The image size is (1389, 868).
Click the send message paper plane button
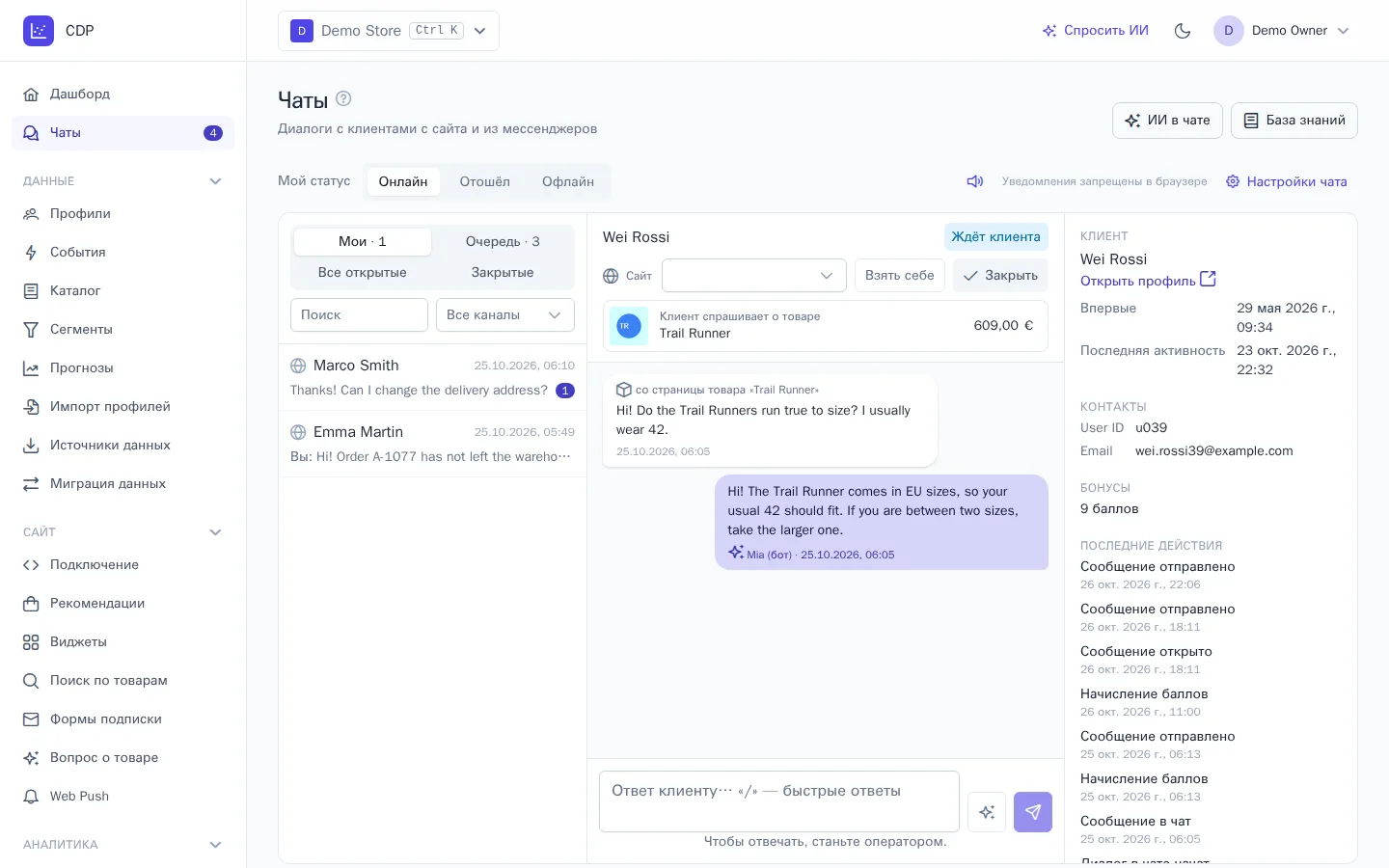1033,812
